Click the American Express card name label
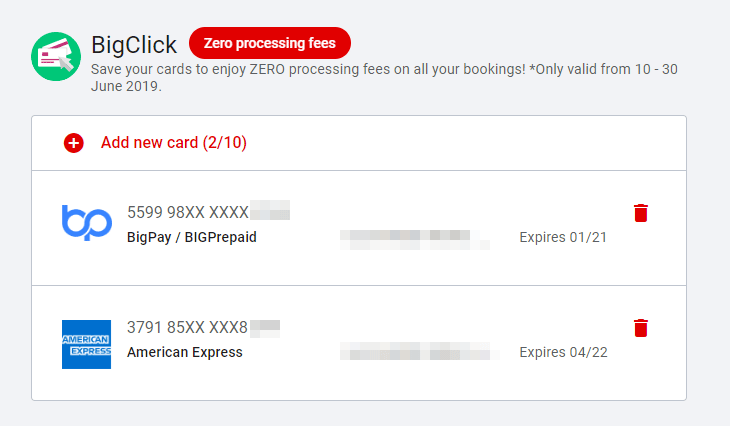Viewport: 730px width, 426px height. pos(185,352)
